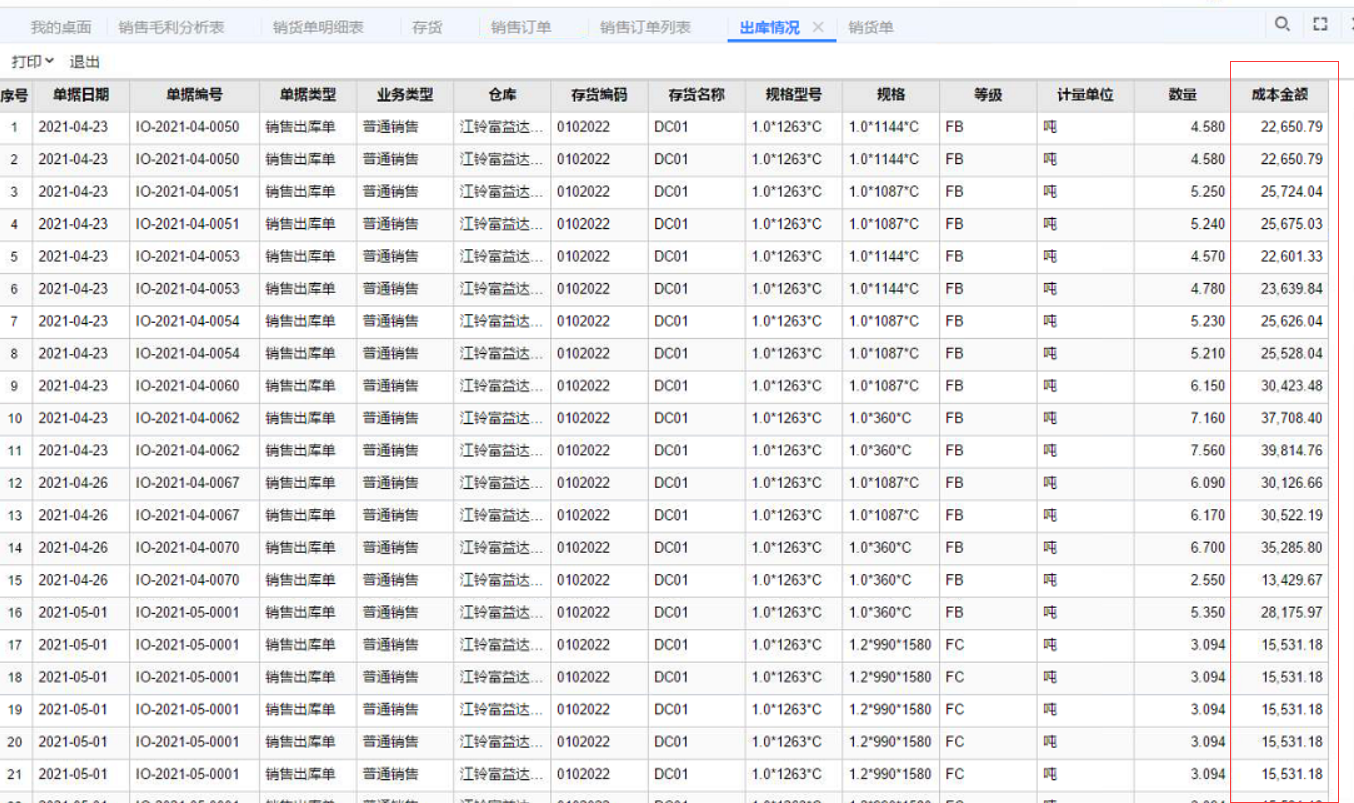The image size is (1354, 803).
Task: Select cost amount 25,528.04
Action: 1292,354
